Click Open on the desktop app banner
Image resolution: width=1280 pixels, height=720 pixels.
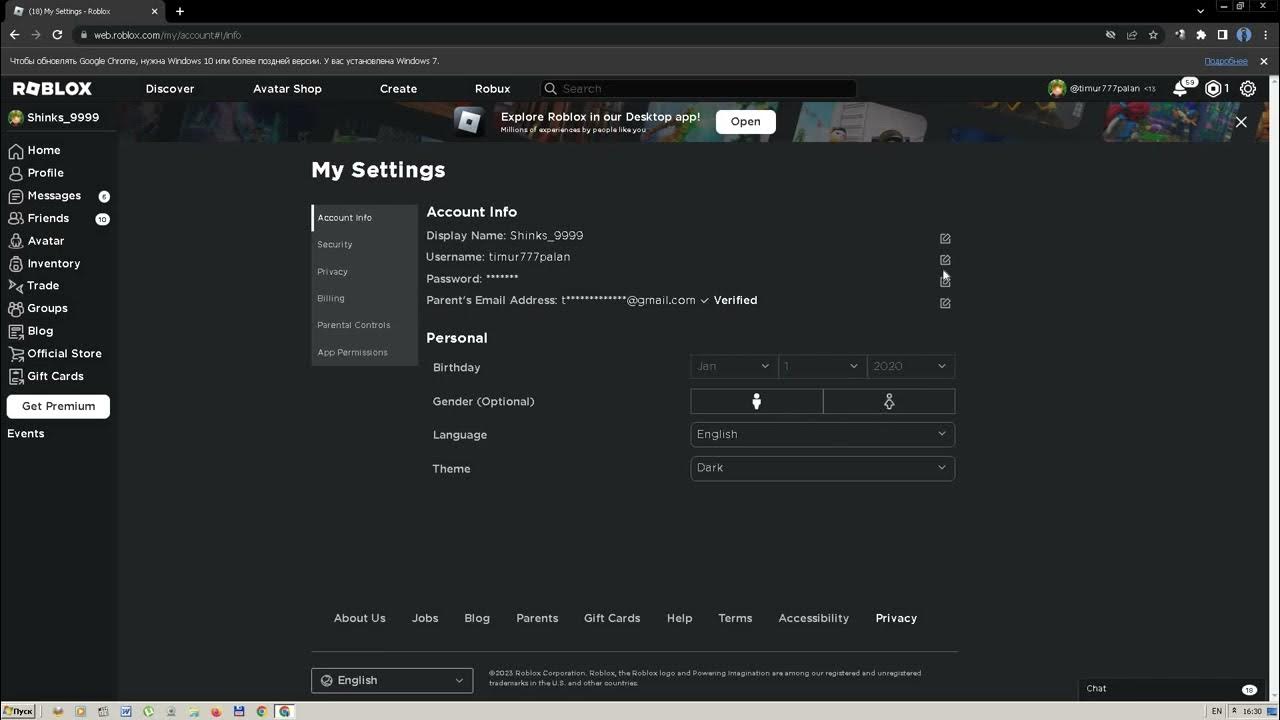(745, 122)
